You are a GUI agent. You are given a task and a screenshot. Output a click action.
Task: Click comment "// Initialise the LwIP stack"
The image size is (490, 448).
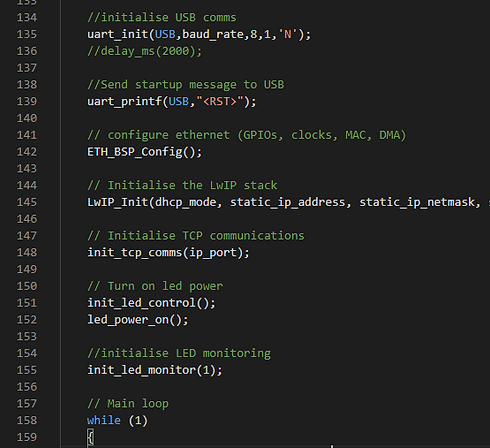coord(182,185)
